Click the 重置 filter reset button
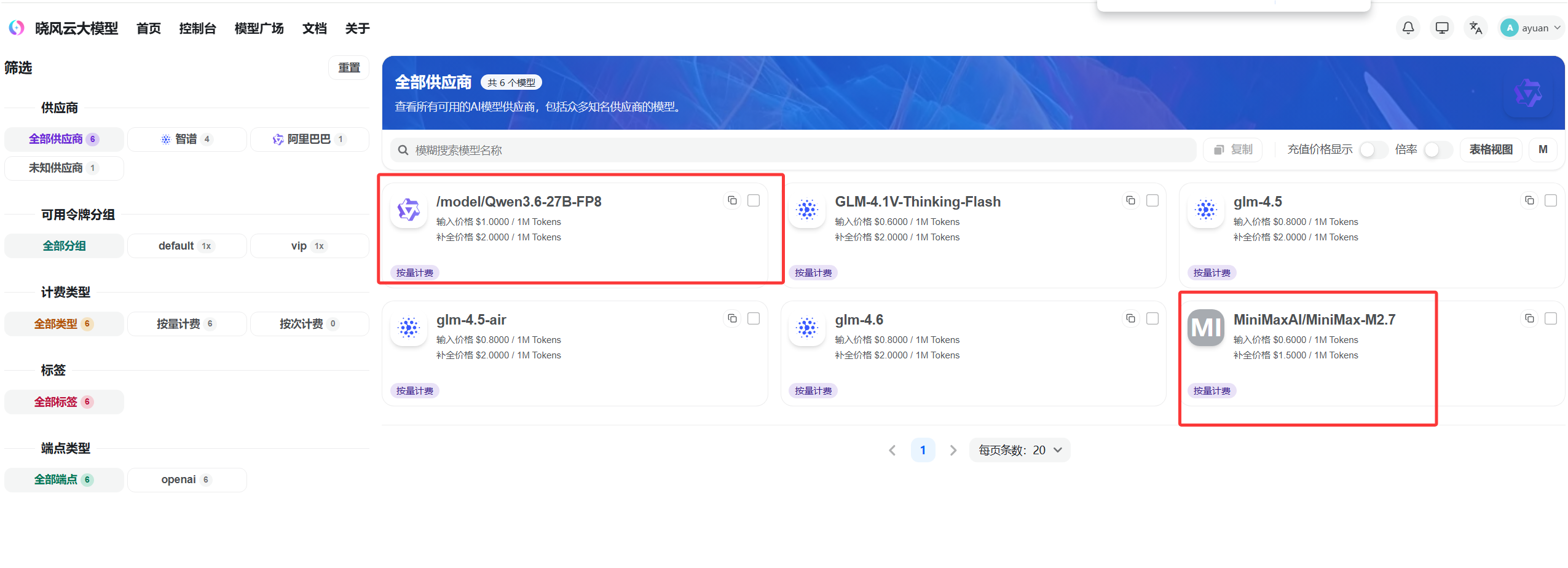The width and height of the screenshot is (1568, 568). pos(349,68)
